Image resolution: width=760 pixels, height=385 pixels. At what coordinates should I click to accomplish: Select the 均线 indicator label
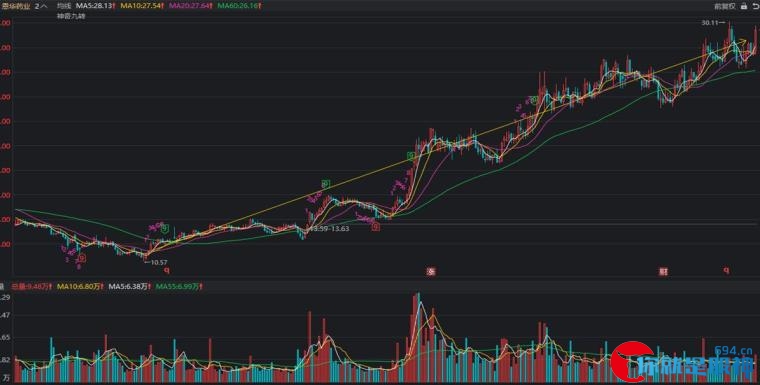point(63,6)
